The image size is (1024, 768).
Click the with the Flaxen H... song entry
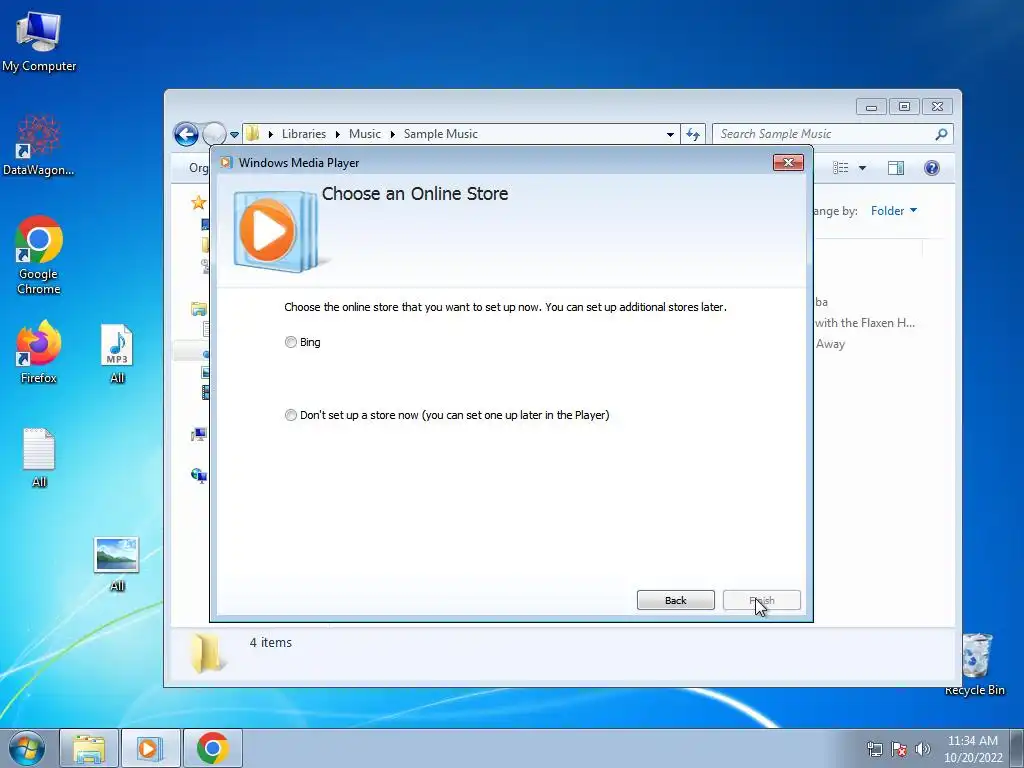(x=864, y=323)
